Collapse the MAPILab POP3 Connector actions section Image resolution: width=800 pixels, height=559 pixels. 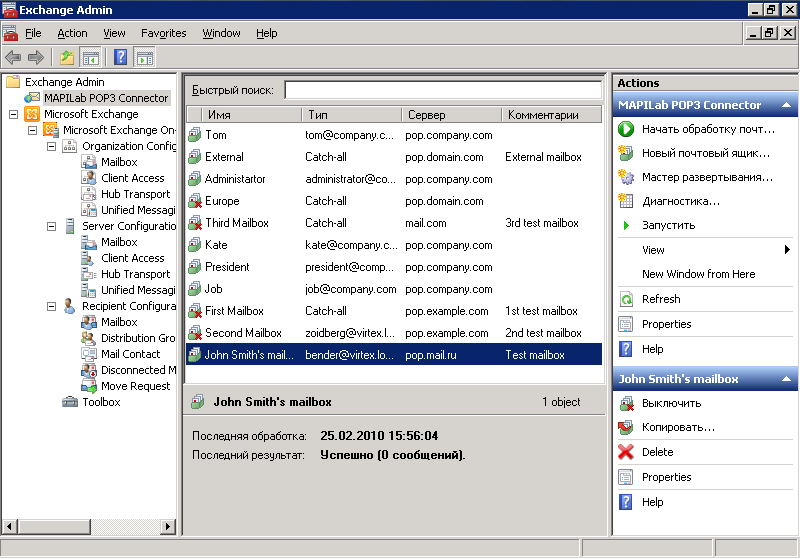(x=786, y=105)
